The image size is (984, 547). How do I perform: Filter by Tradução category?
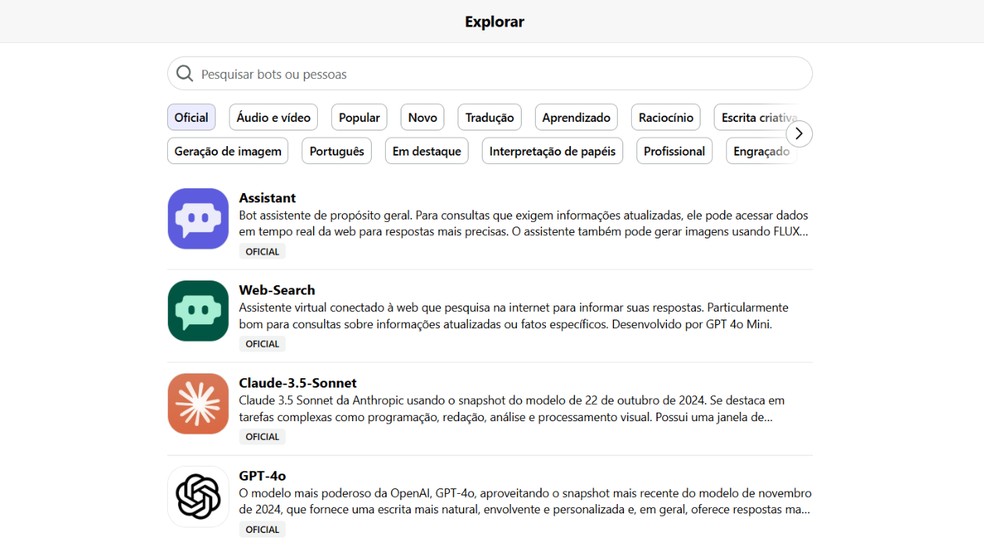click(x=490, y=117)
